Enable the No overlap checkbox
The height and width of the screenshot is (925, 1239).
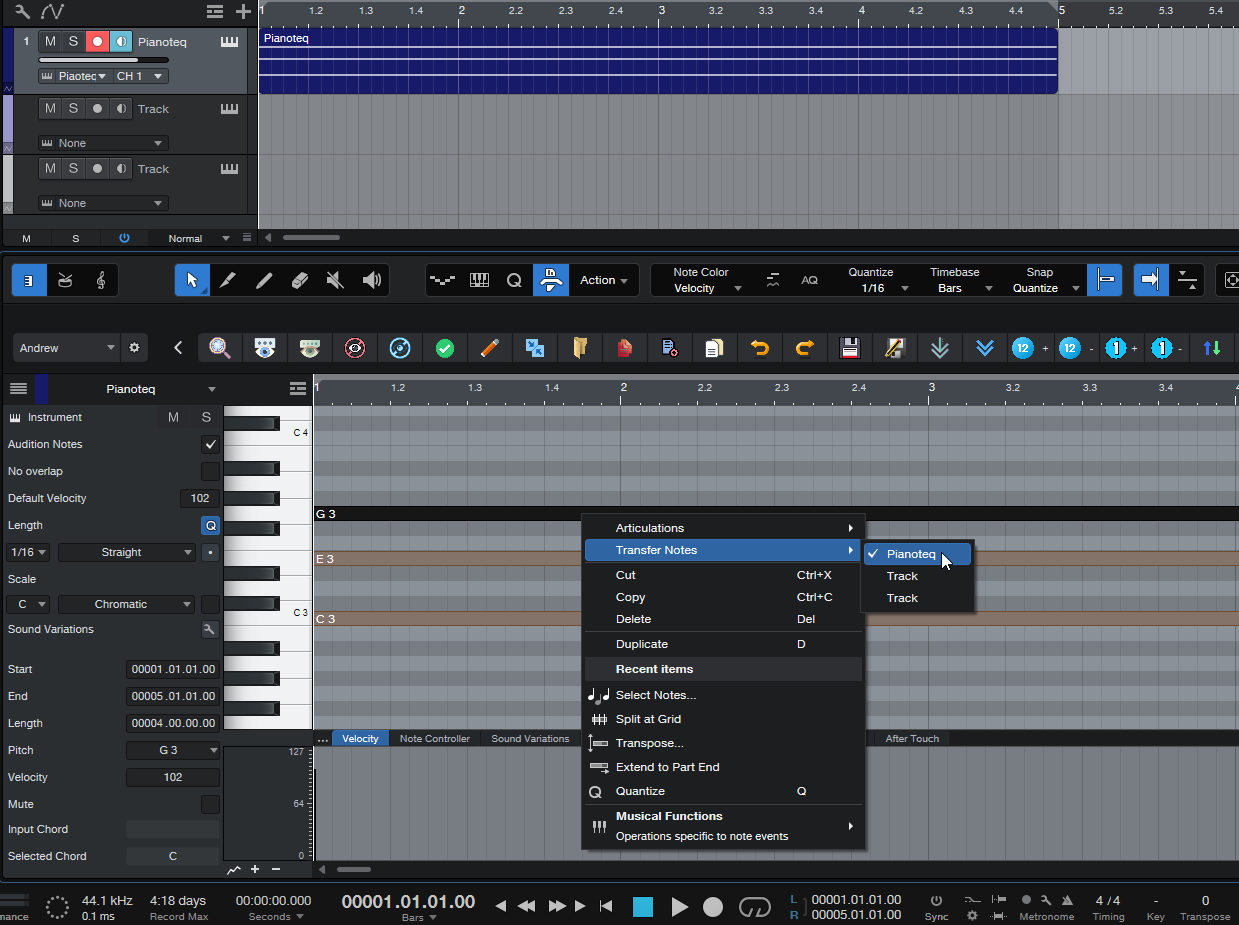(x=210, y=471)
